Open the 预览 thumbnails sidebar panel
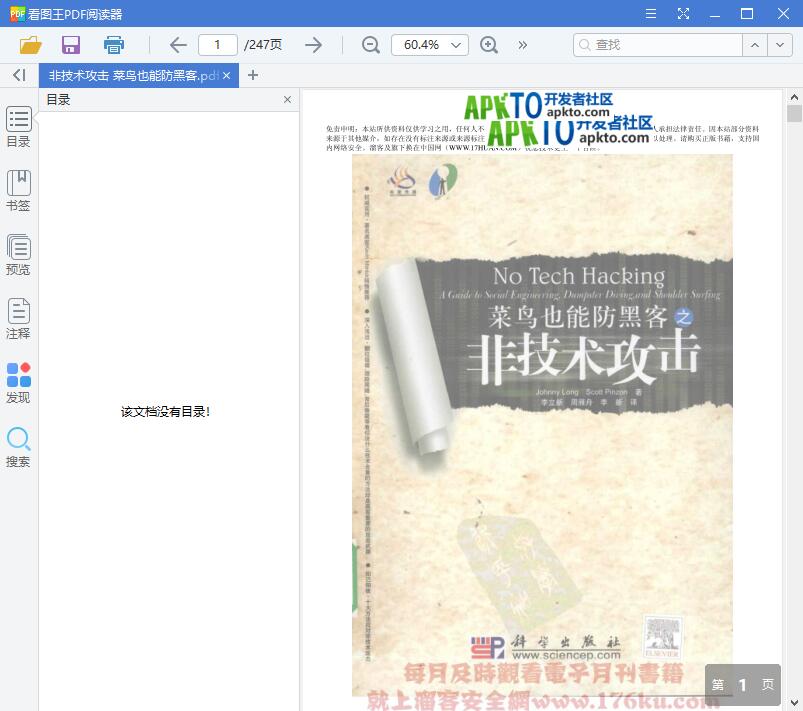This screenshot has height=711, width=803. pos(18,255)
